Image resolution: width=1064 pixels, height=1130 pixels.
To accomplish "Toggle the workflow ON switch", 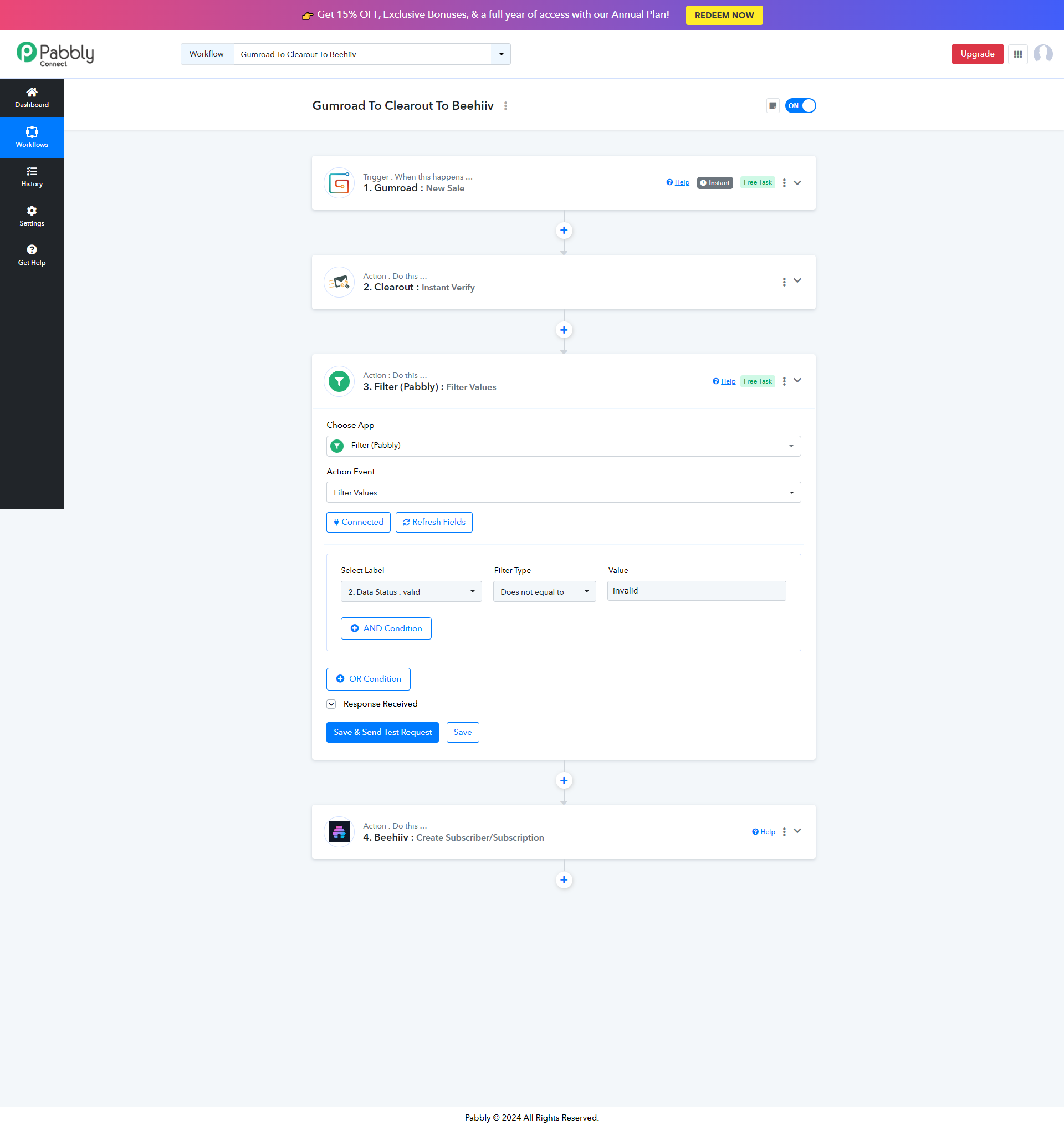I will (x=800, y=106).
